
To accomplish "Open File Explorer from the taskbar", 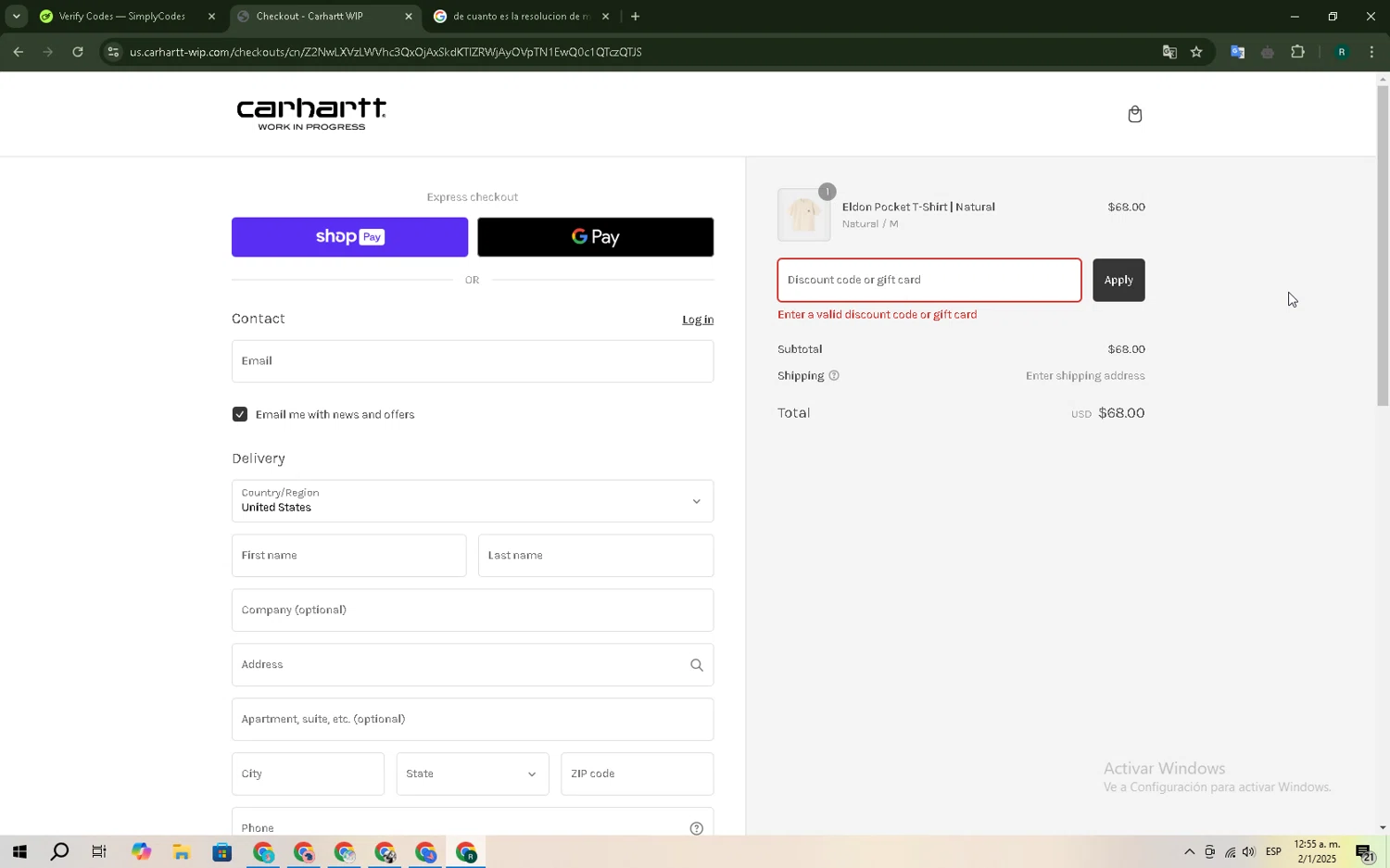I will click(181, 851).
